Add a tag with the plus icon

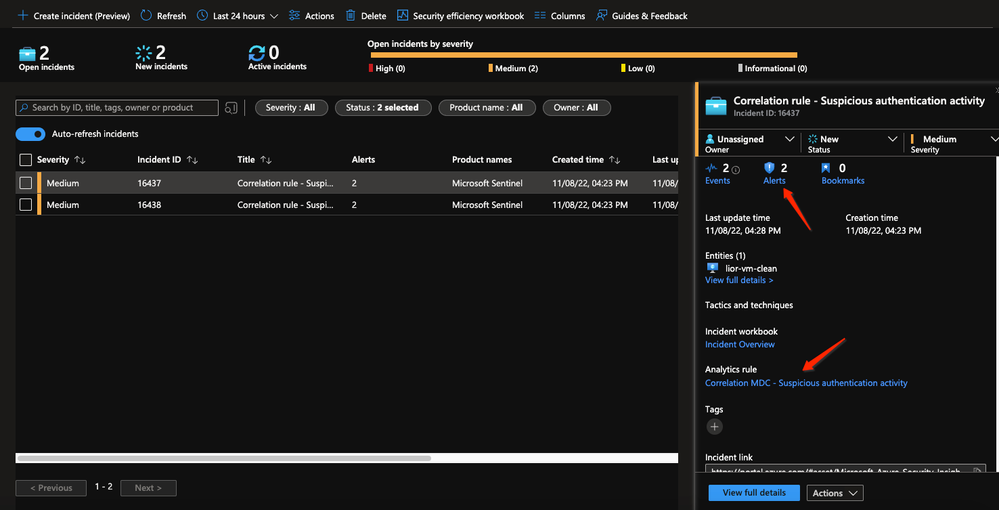[715, 426]
